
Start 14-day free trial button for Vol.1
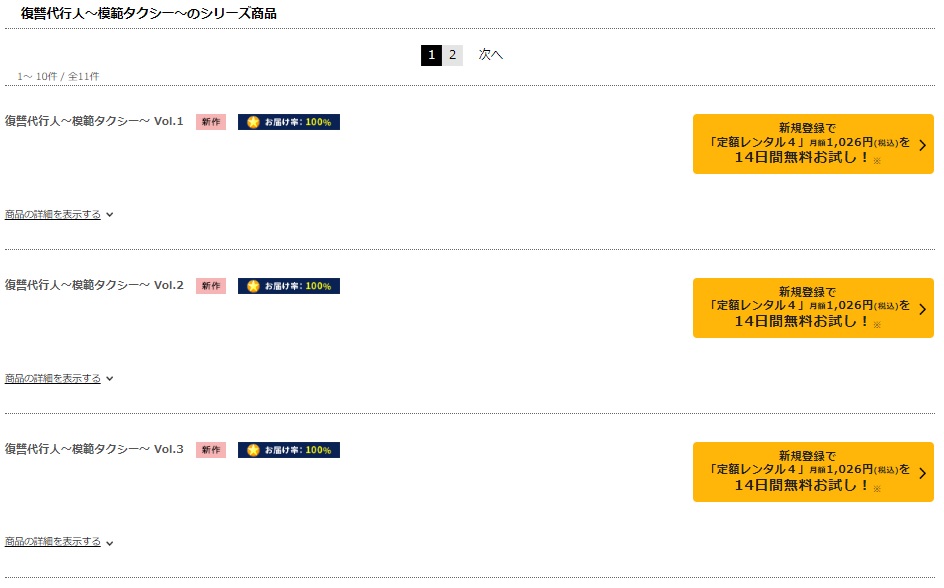(x=813, y=144)
